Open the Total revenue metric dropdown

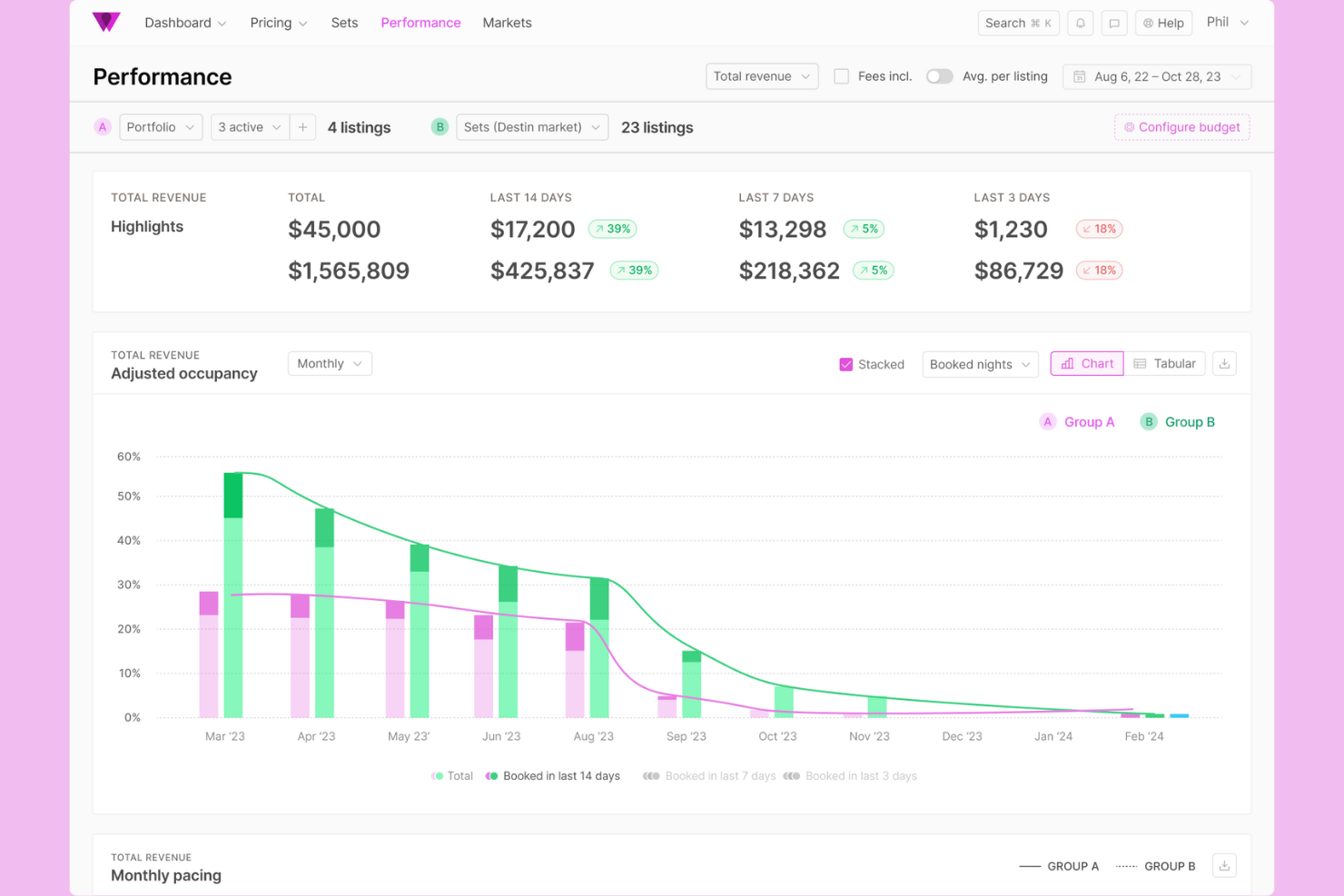point(761,76)
